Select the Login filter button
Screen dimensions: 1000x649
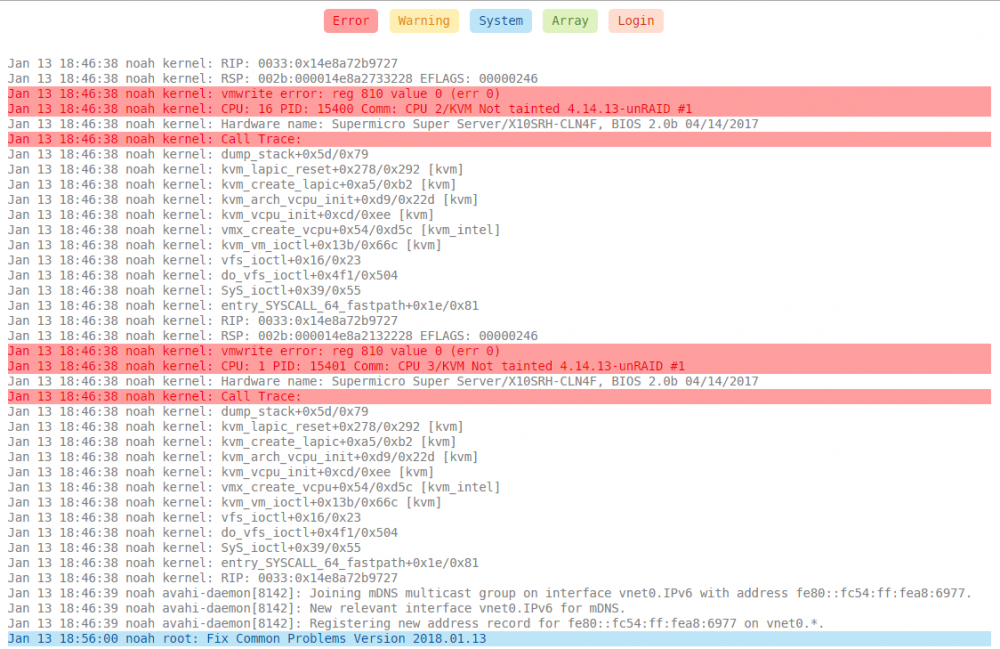click(x=635, y=20)
